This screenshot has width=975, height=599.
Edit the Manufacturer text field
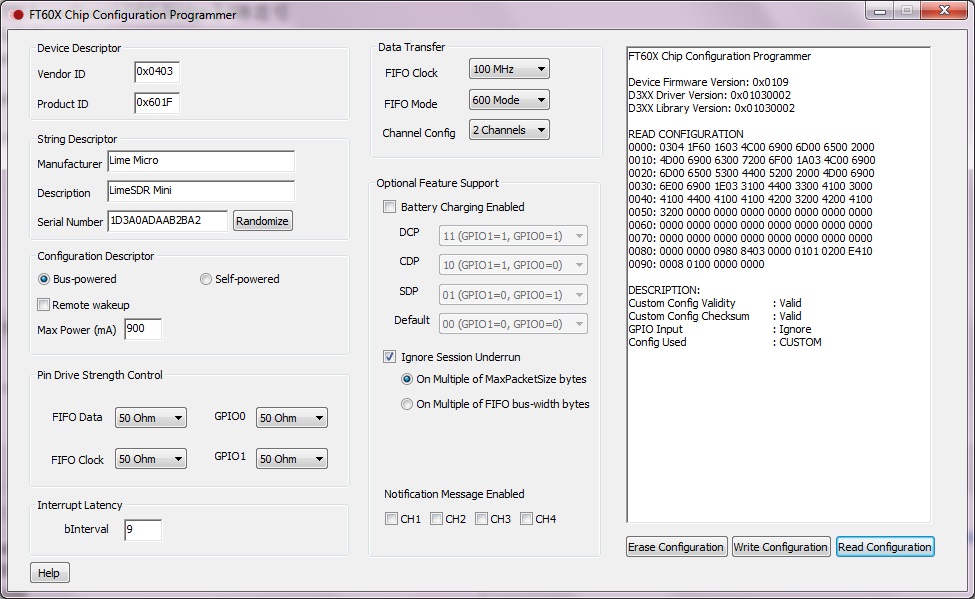201,161
